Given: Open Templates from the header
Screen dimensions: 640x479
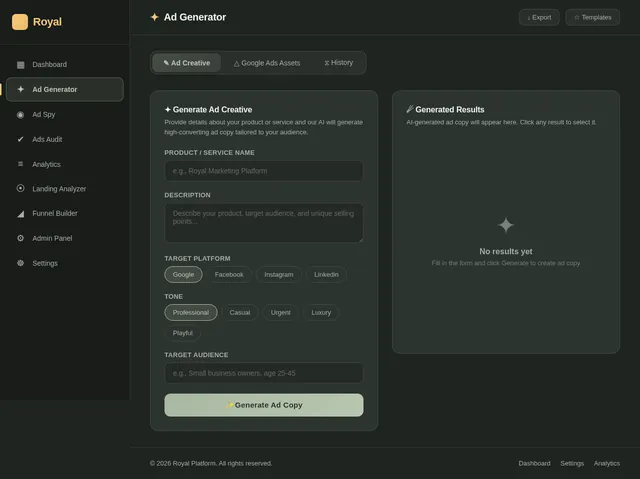Looking at the screenshot, I should coord(593,18).
